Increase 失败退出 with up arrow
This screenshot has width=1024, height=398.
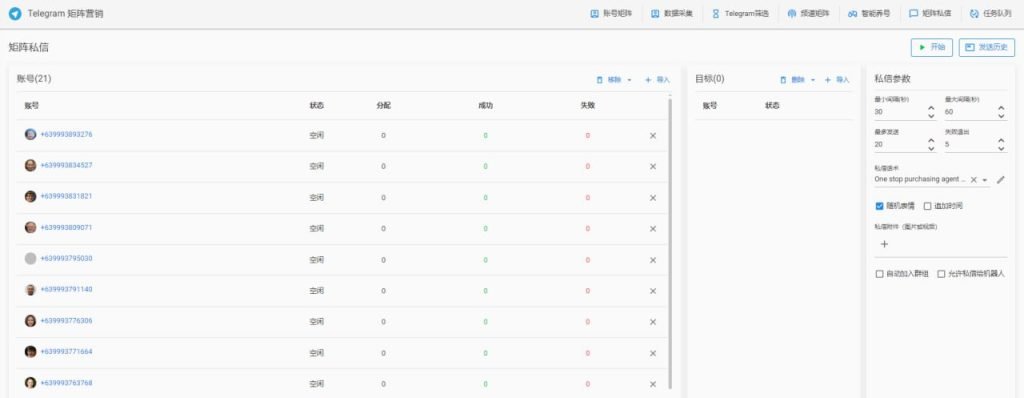(1001, 140)
